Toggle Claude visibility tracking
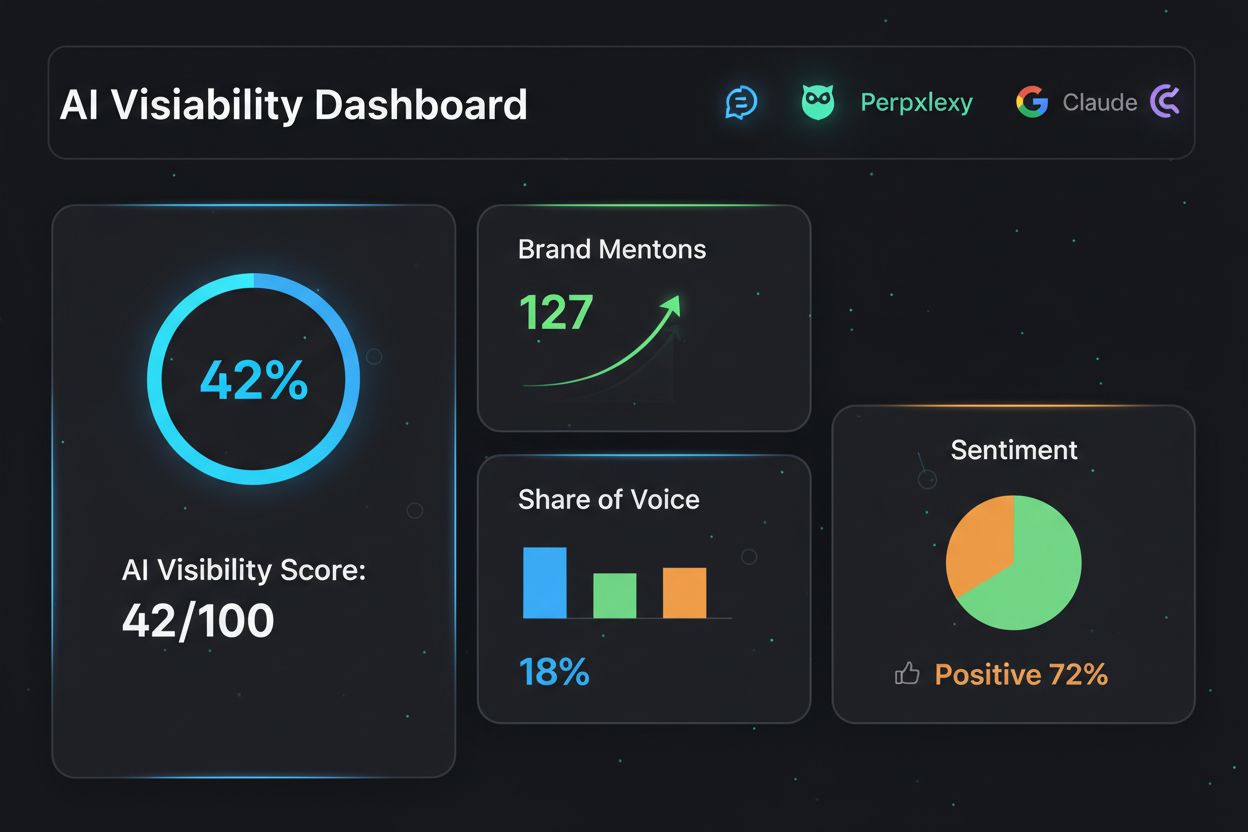 click(x=1099, y=102)
